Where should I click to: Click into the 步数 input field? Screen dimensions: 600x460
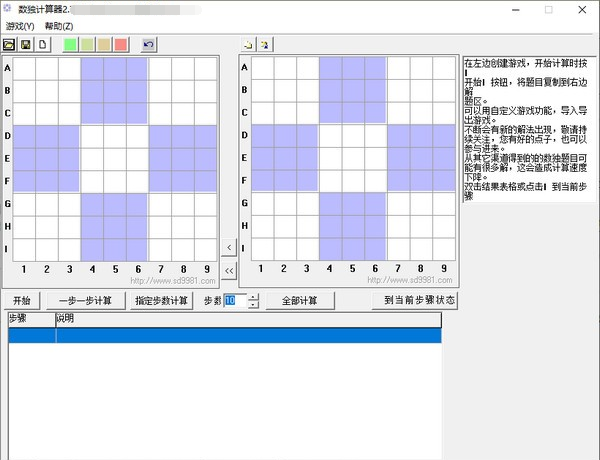pyautogui.click(x=235, y=300)
